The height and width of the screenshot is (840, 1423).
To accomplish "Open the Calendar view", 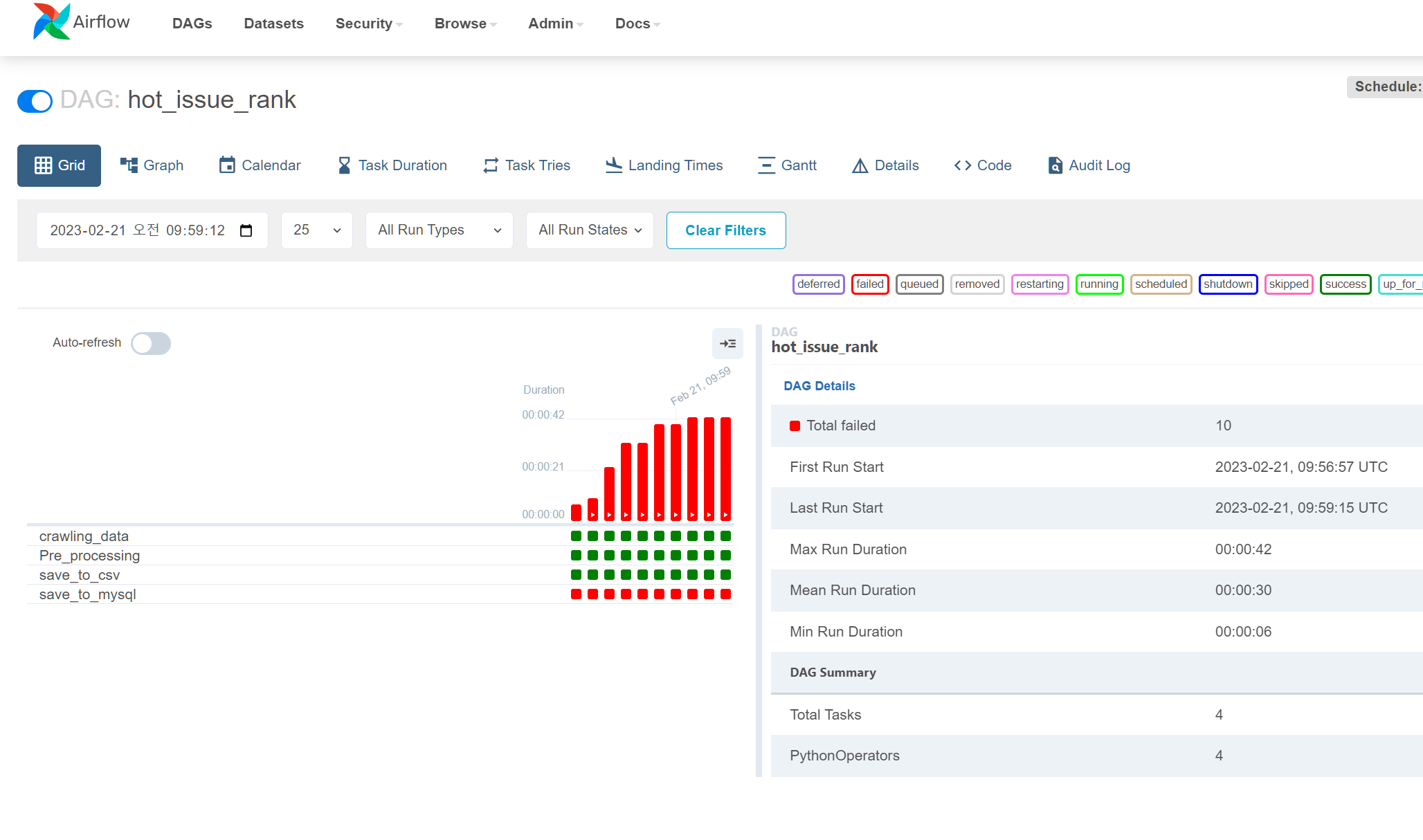I will pos(260,165).
